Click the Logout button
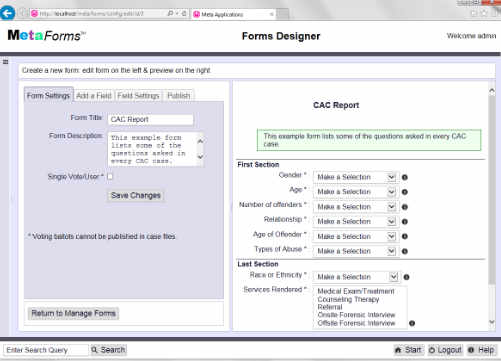 [446, 350]
